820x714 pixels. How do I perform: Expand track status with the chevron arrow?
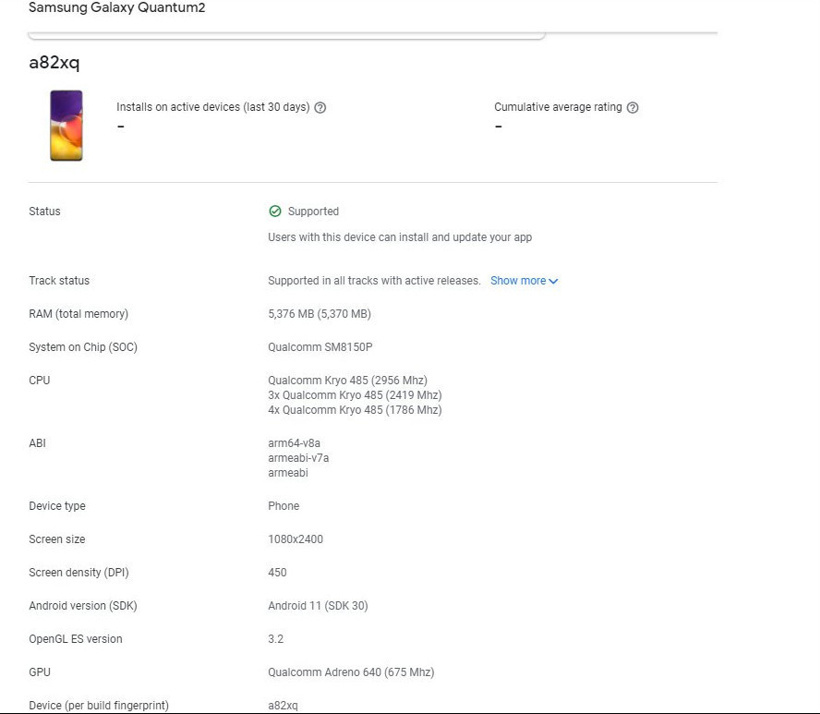point(554,282)
